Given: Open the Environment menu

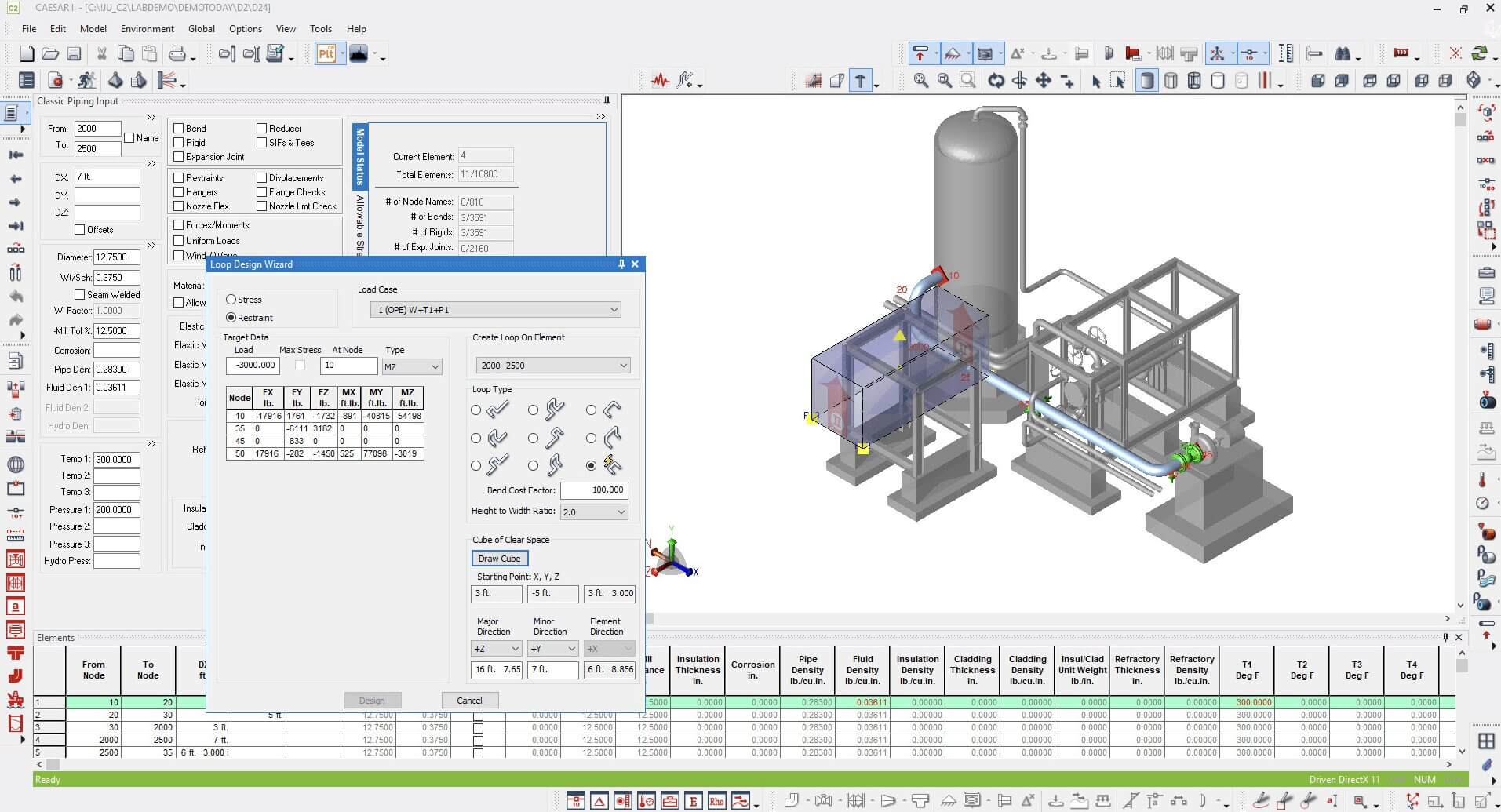Looking at the screenshot, I should (x=147, y=29).
